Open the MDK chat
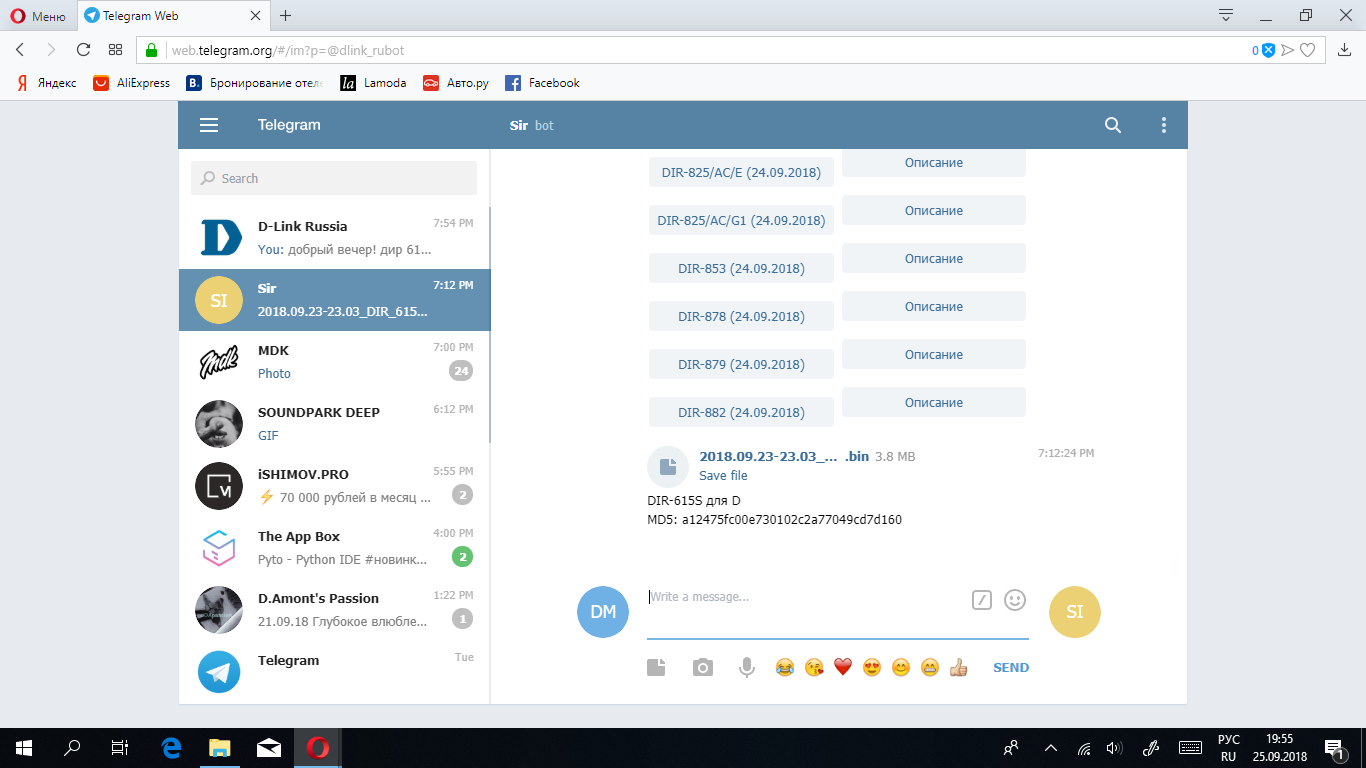 334,362
